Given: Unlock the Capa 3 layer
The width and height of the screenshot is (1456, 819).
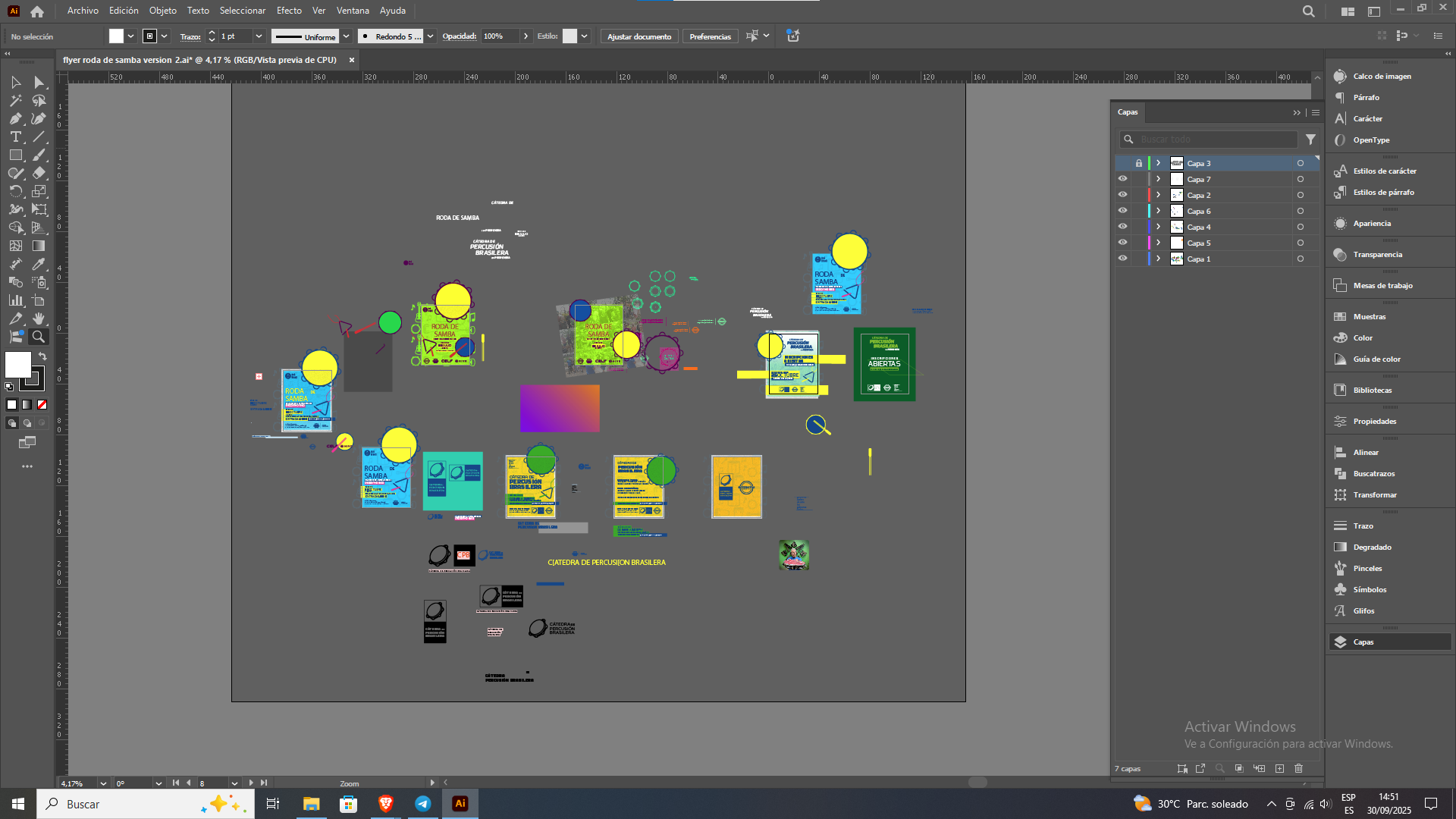Looking at the screenshot, I should click(1138, 163).
